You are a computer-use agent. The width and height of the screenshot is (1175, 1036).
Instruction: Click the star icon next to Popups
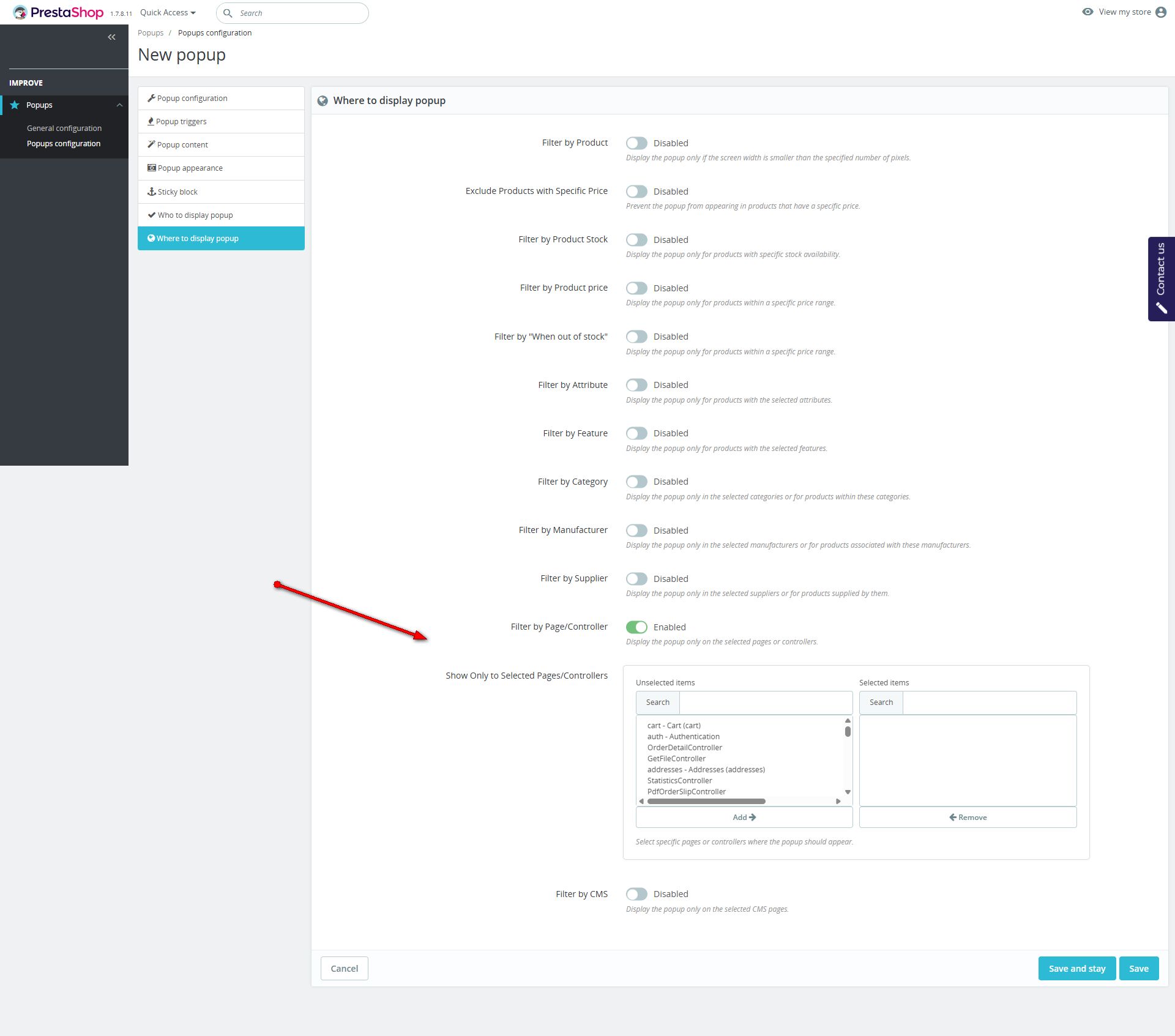15,105
